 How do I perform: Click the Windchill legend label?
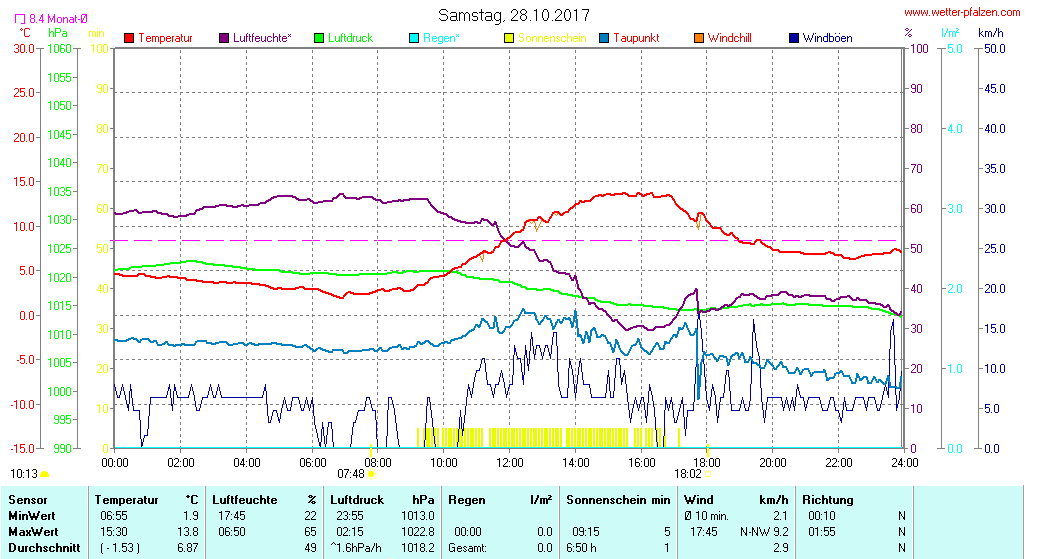730,38
